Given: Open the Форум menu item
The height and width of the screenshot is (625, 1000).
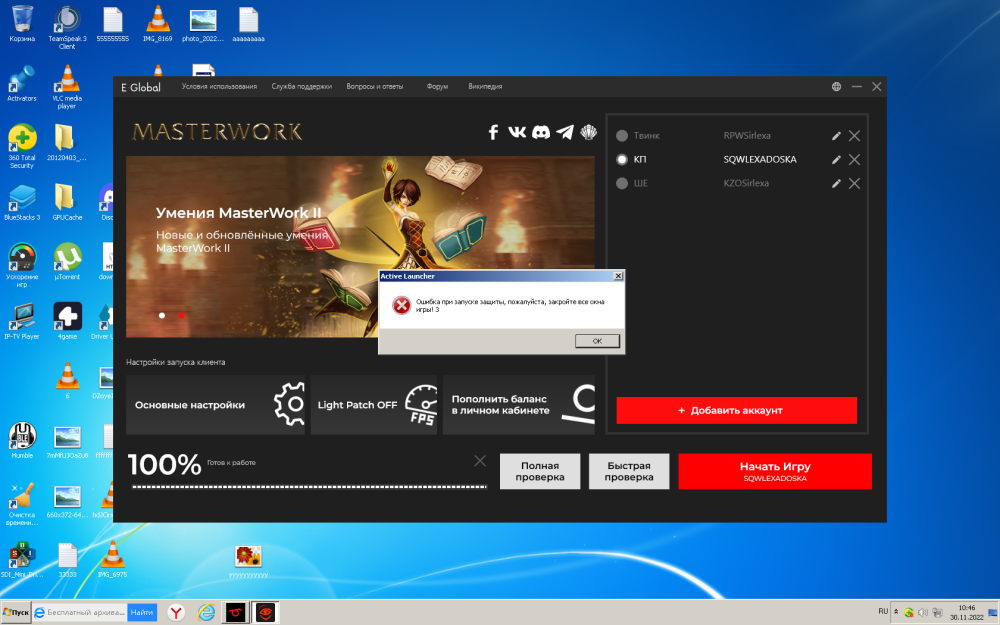Looking at the screenshot, I should pos(437,86).
